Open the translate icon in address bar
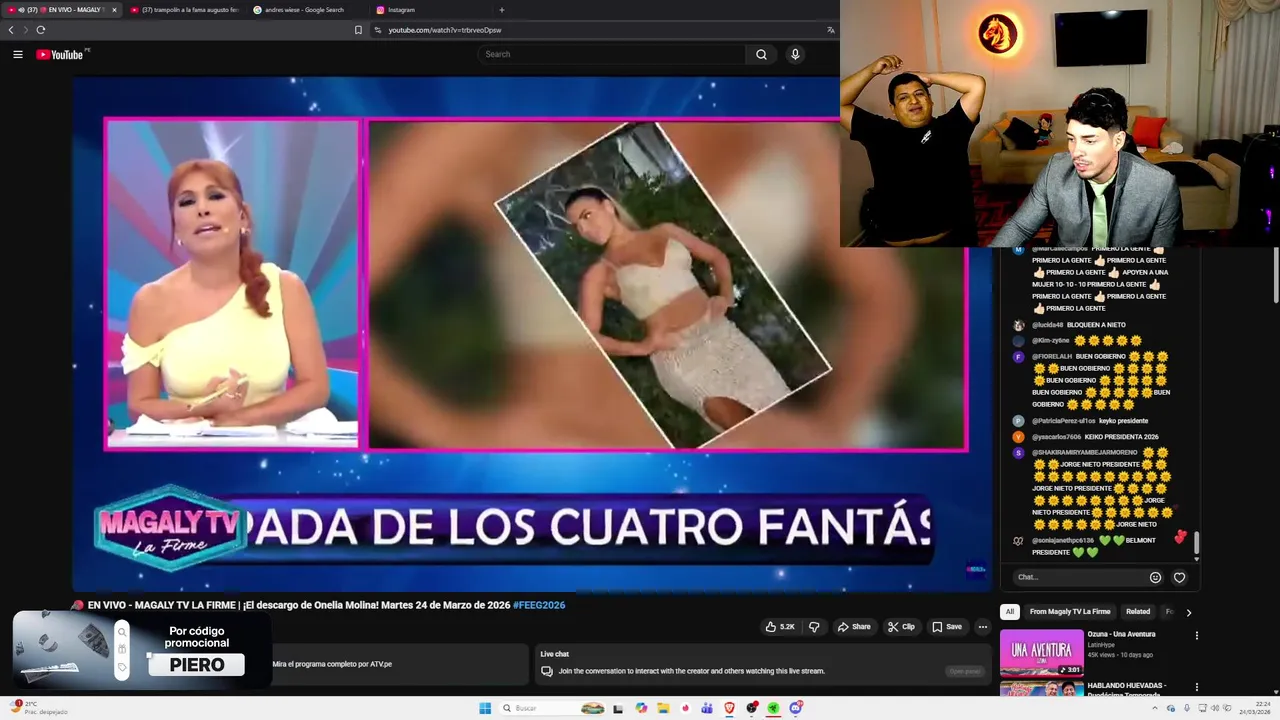The image size is (1280, 720). 830,30
